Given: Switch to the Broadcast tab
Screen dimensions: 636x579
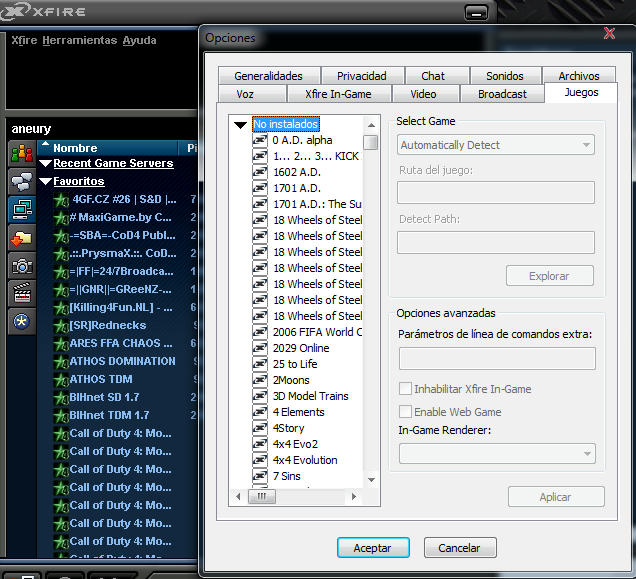Looking at the screenshot, I should click(x=502, y=94).
